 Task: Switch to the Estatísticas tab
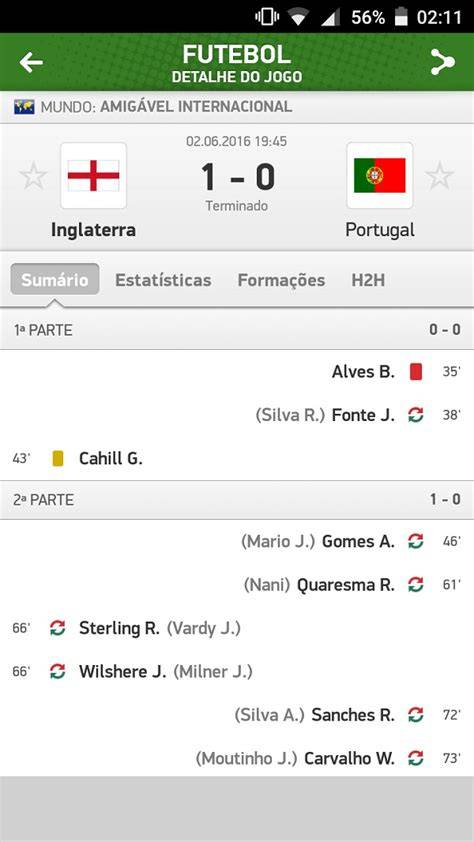[x=163, y=280]
